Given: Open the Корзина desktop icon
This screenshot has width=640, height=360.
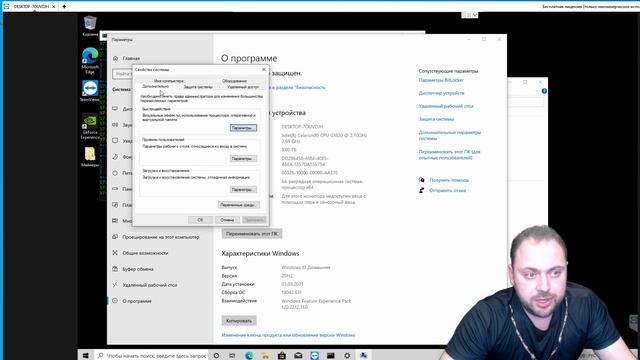Looking at the screenshot, I should (90, 26).
